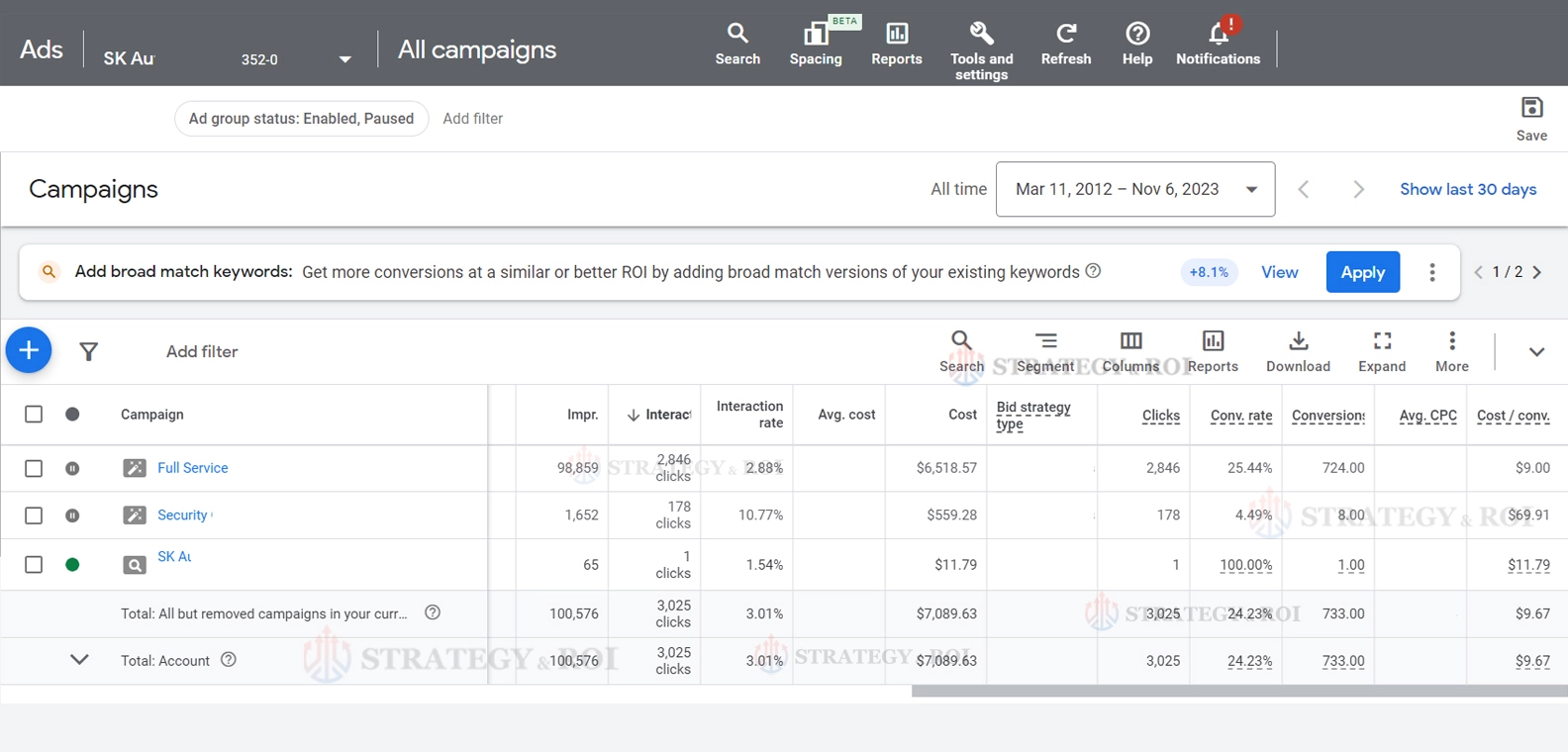Click the blue Apply button
Viewport: 1568px width, 752px height.
(x=1362, y=272)
